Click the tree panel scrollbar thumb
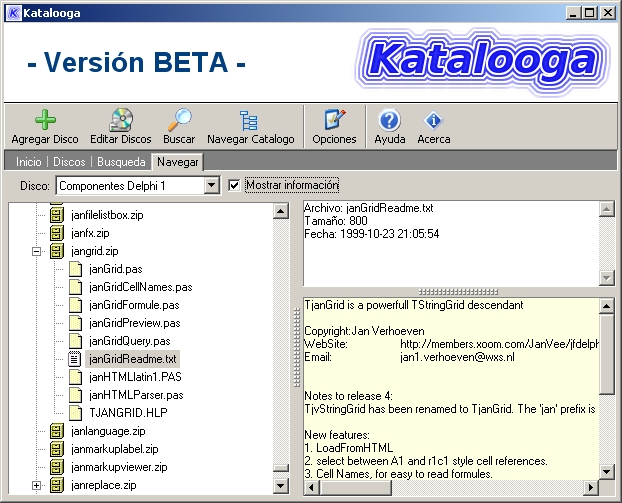This screenshot has height=503, width=622. pyautogui.click(x=280, y=468)
